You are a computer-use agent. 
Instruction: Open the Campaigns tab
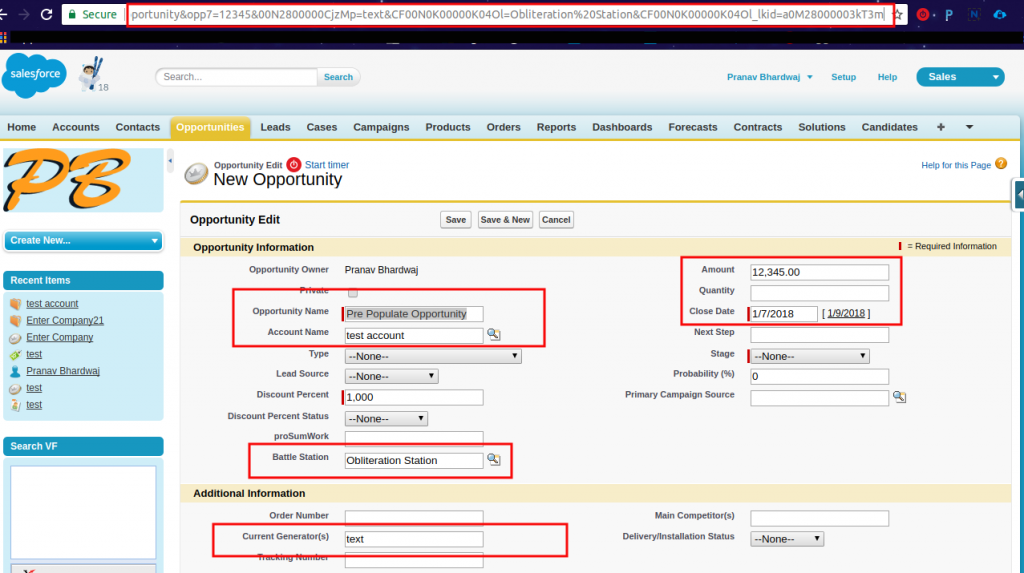pyautogui.click(x=381, y=127)
